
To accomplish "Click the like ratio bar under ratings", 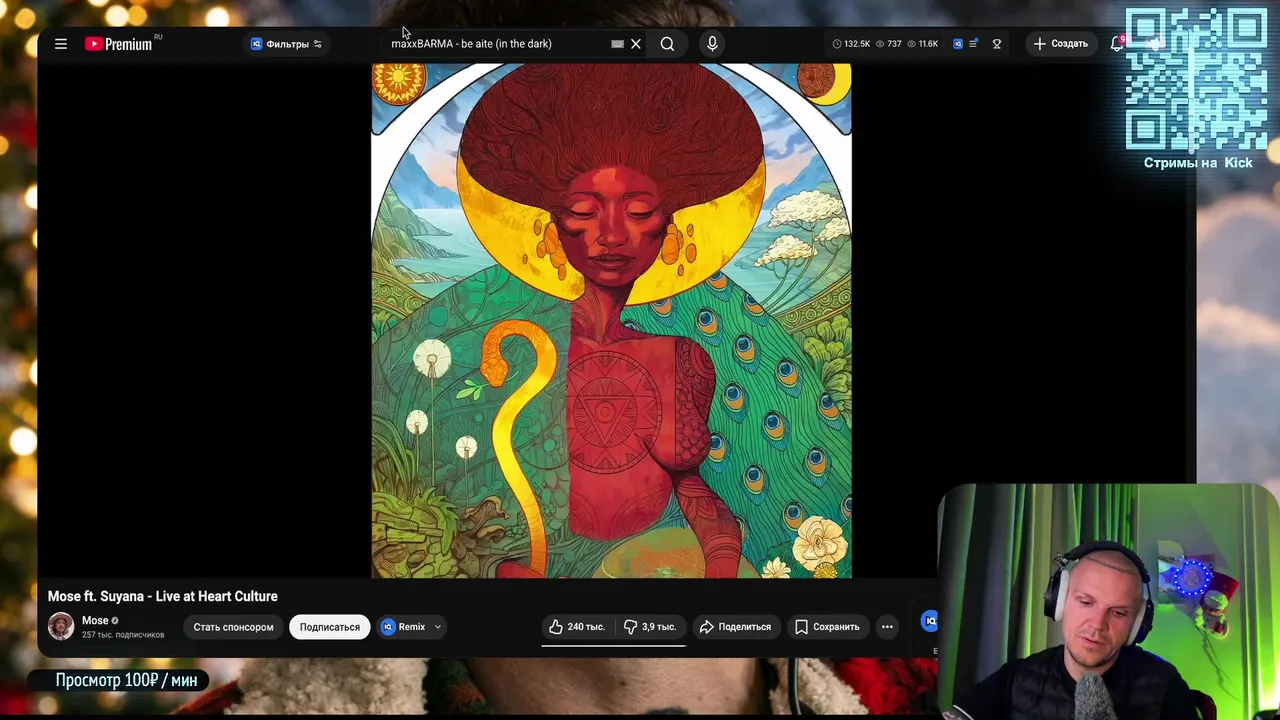I will pyautogui.click(x=613, y=646).
